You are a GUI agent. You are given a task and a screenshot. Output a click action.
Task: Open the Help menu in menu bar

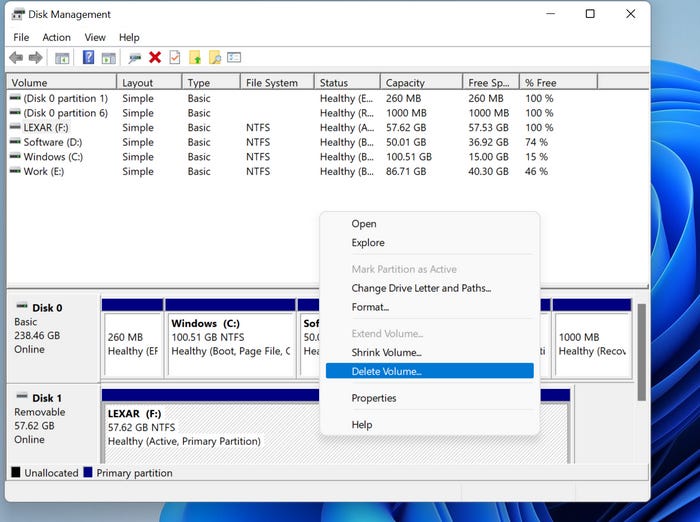coord(129,38)
